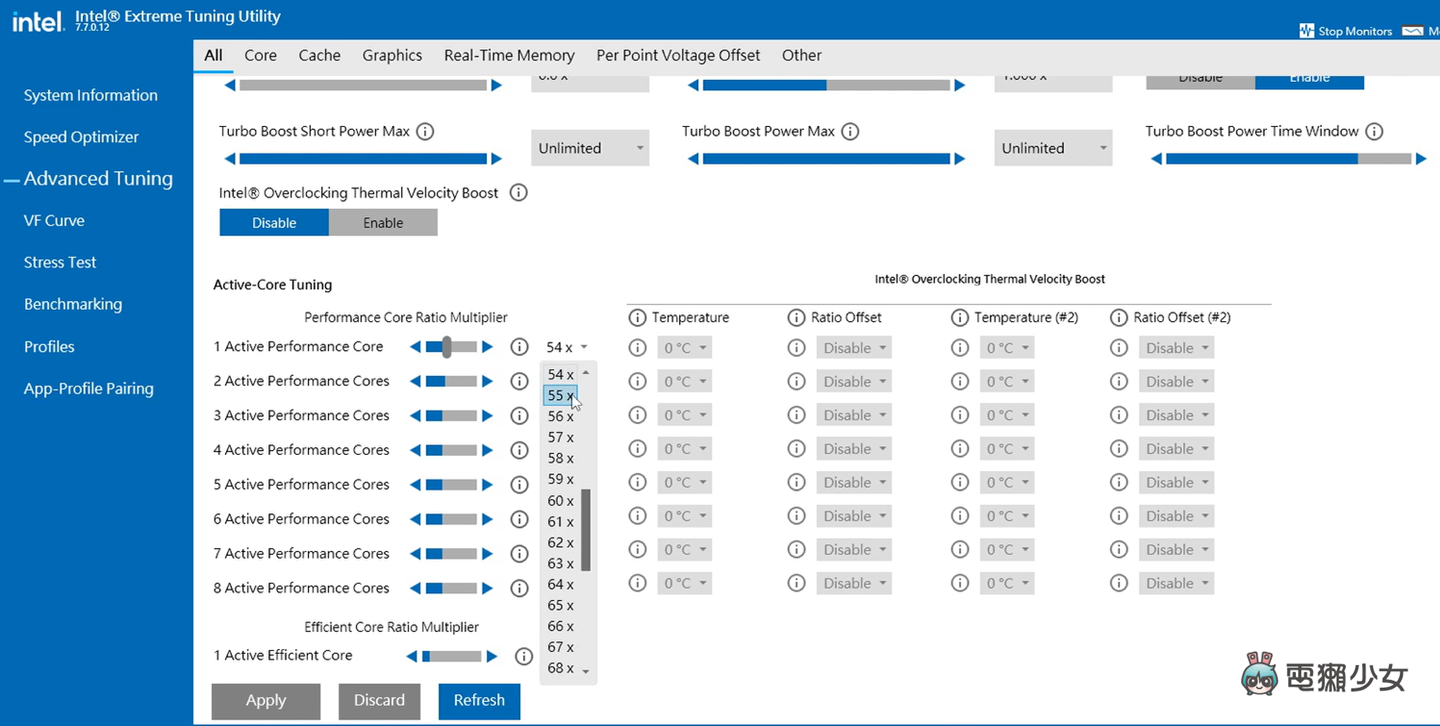Click info icon next to Ratio Offset (#2) header
Image resolution: width=1440 pixels, height=726 pixels.
(1119, 317)
